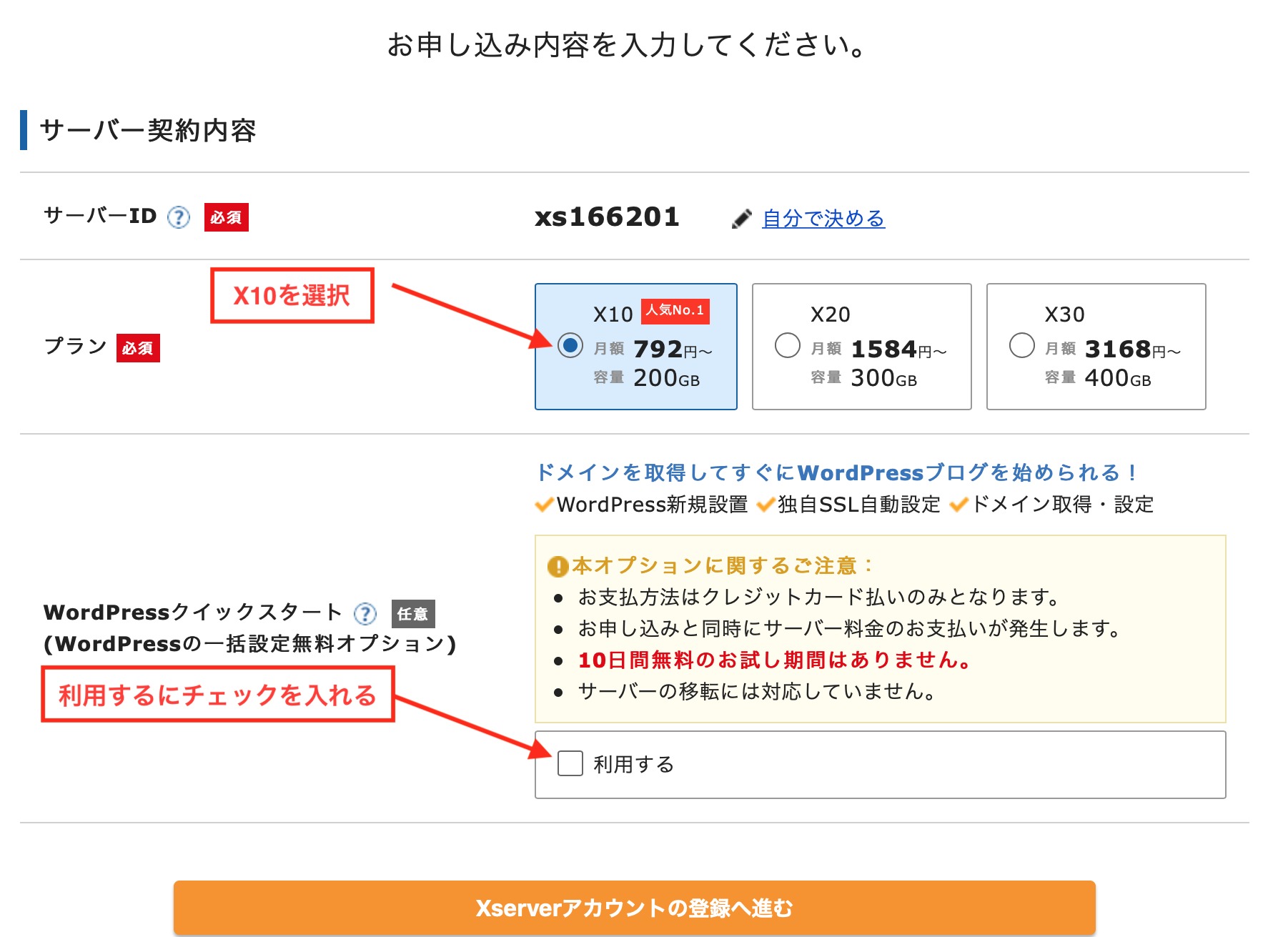This screenshot has width=1288, height=937.
Task: Click the 利用する label text
Action: tap(634, 764)
